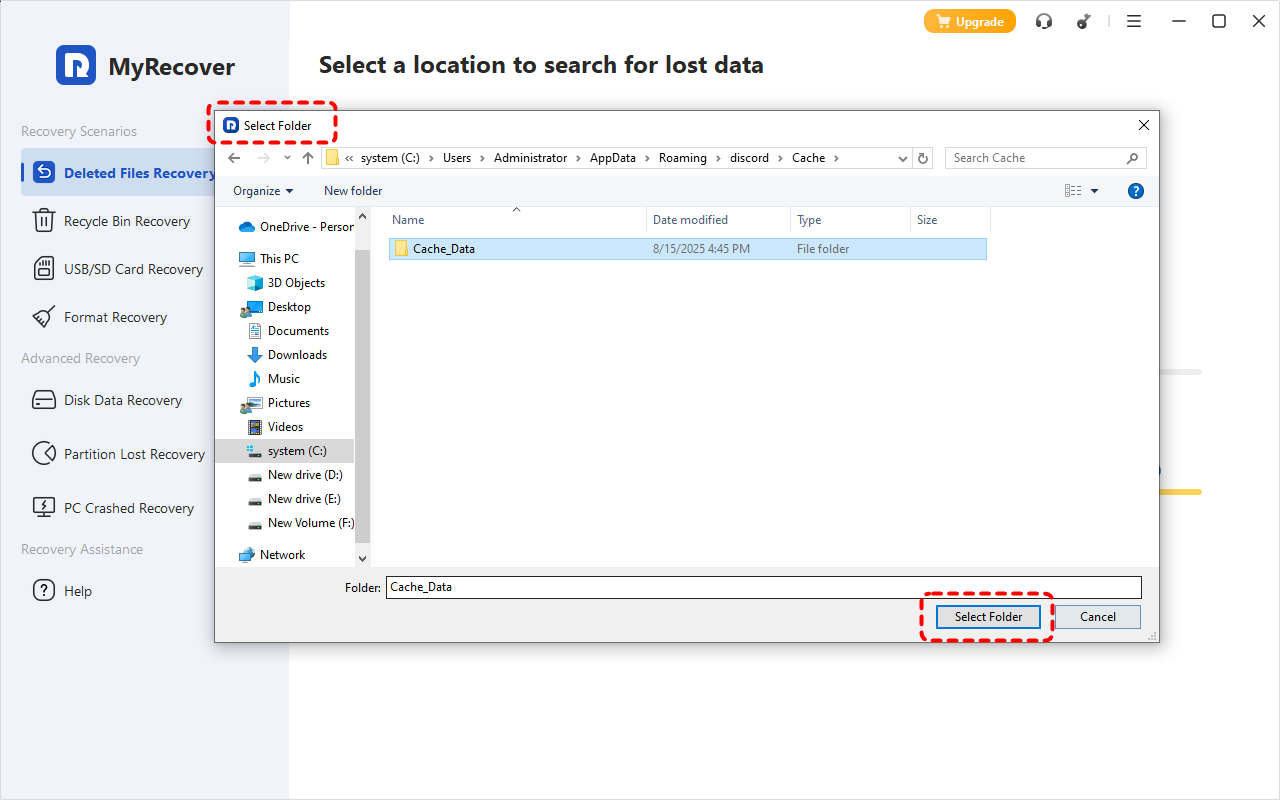Open Music in navigation tree
Image resolution: width=1280 pixels, height=800 pixels.
[273, 379]
